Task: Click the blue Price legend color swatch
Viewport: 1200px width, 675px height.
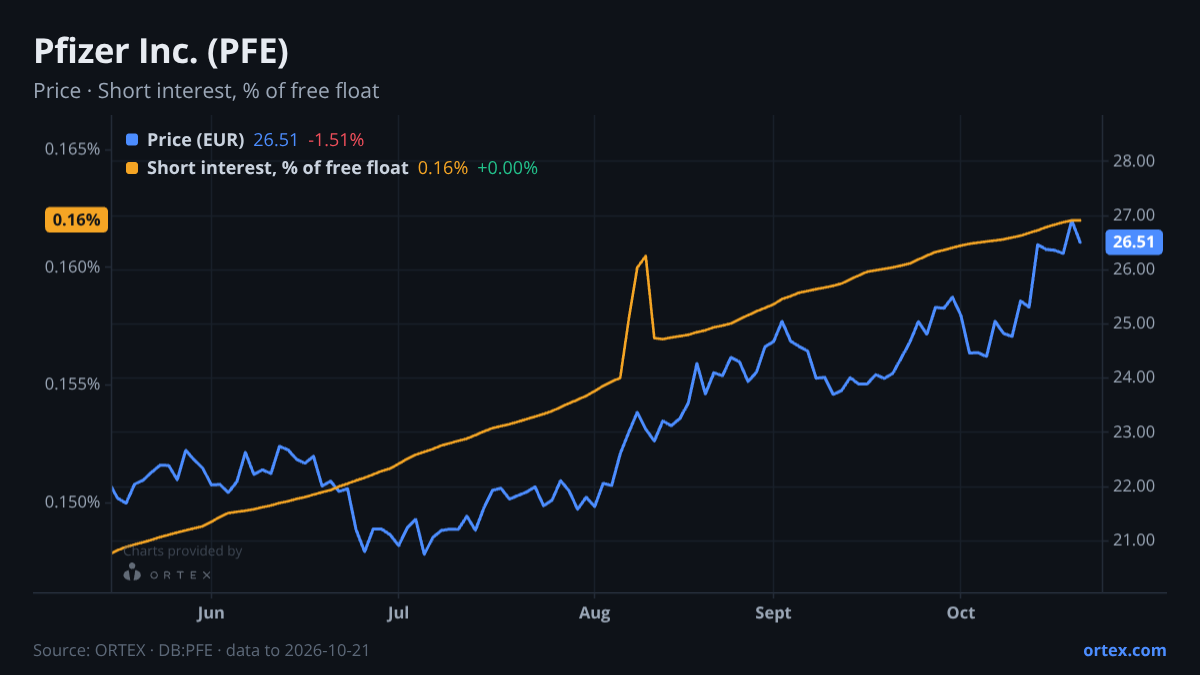Action: [x=133, y=140]
